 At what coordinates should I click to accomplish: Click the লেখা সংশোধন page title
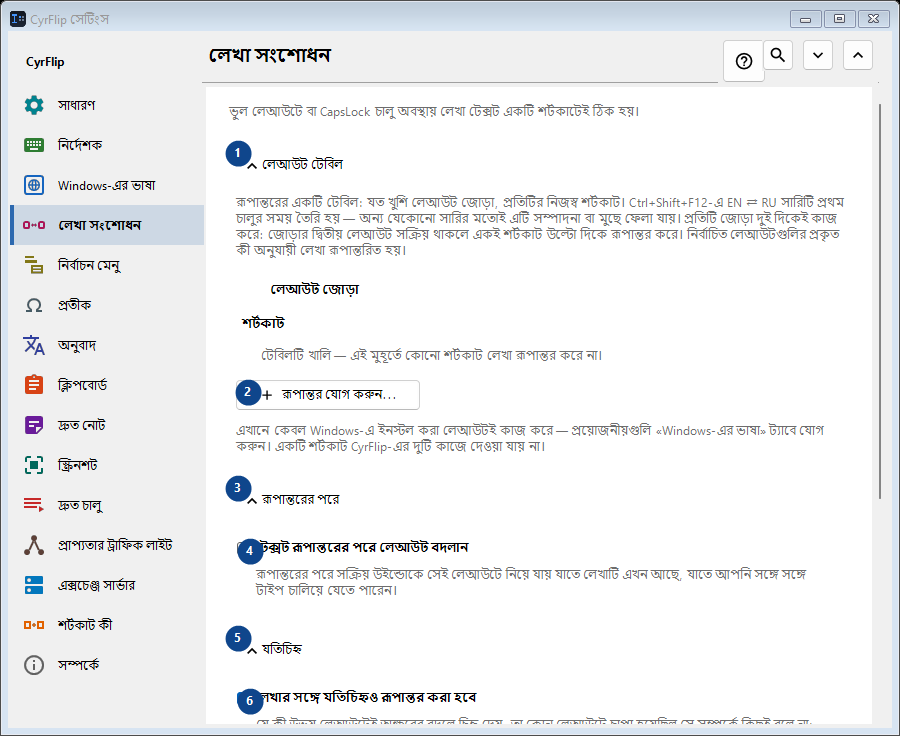pos(270,55)
